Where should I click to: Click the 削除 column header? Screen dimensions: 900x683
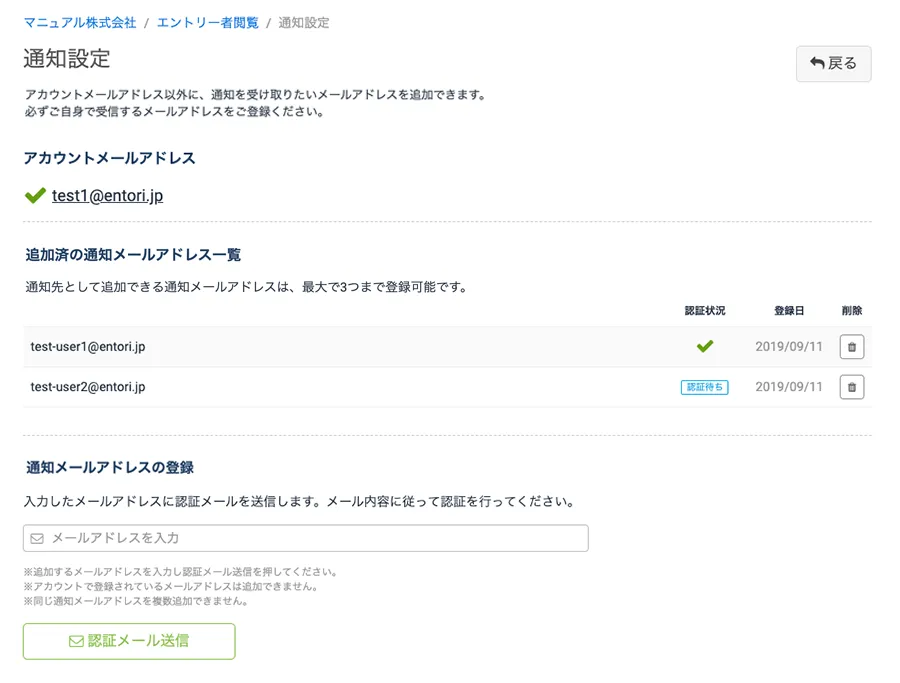click(x=851, y=311)
